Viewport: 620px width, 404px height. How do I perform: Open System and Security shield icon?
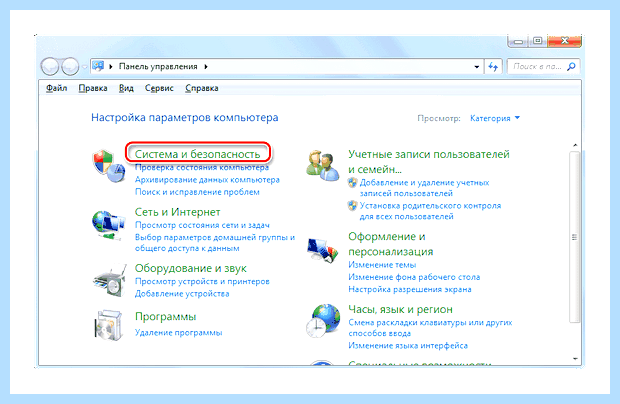109,166
